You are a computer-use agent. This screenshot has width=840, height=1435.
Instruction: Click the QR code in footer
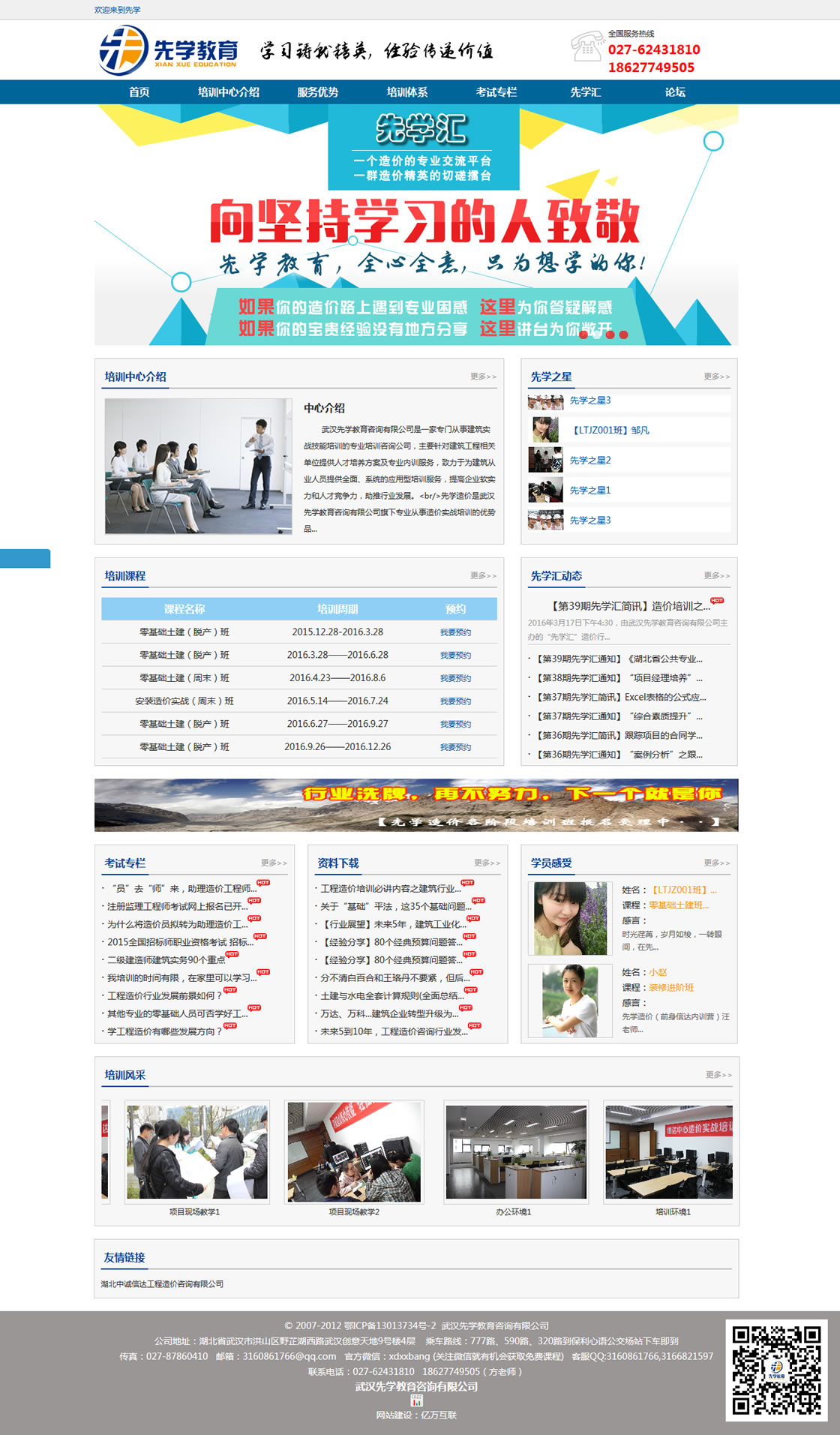point(776,1370)
